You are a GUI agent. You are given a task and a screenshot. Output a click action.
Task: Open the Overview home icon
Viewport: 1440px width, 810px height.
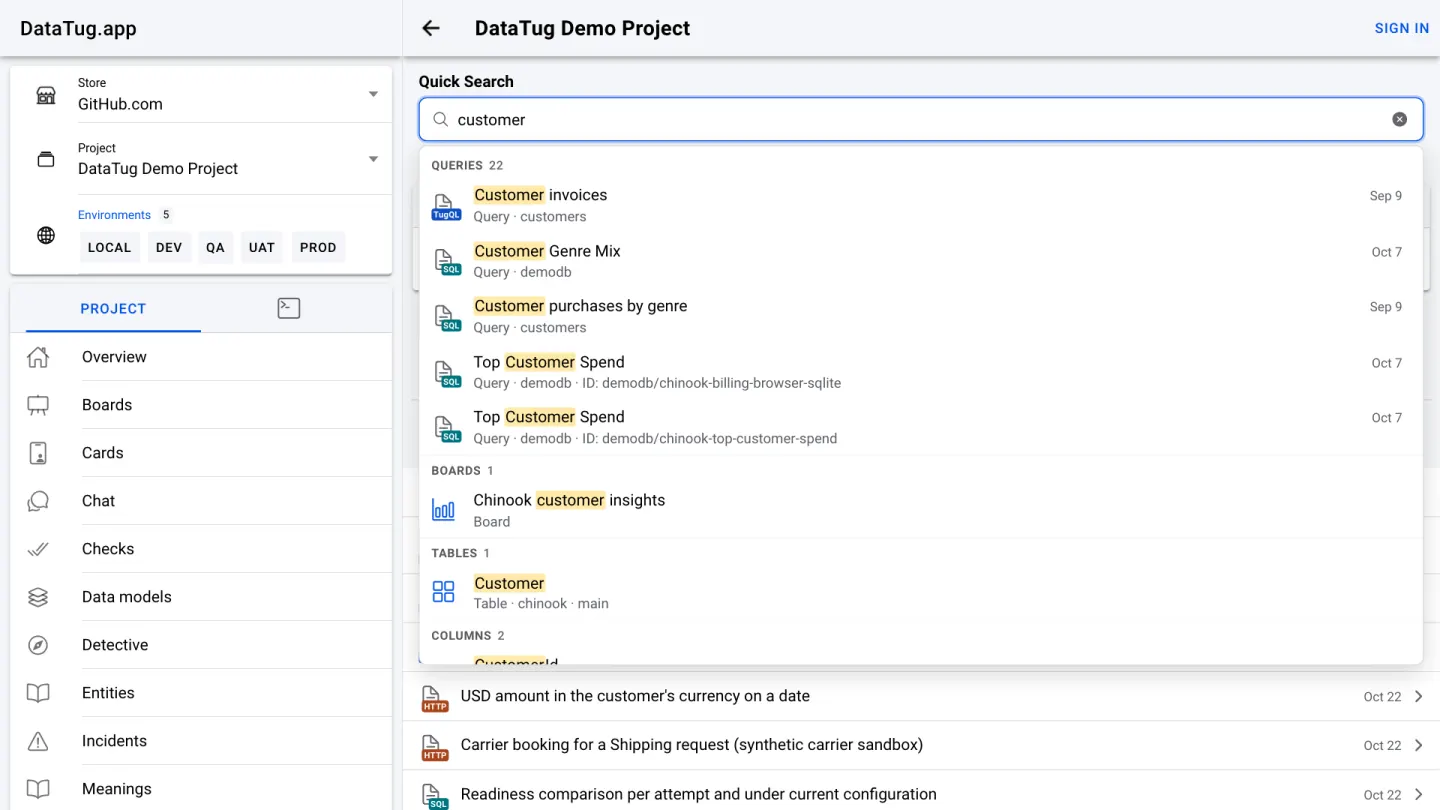click(38, 357)
